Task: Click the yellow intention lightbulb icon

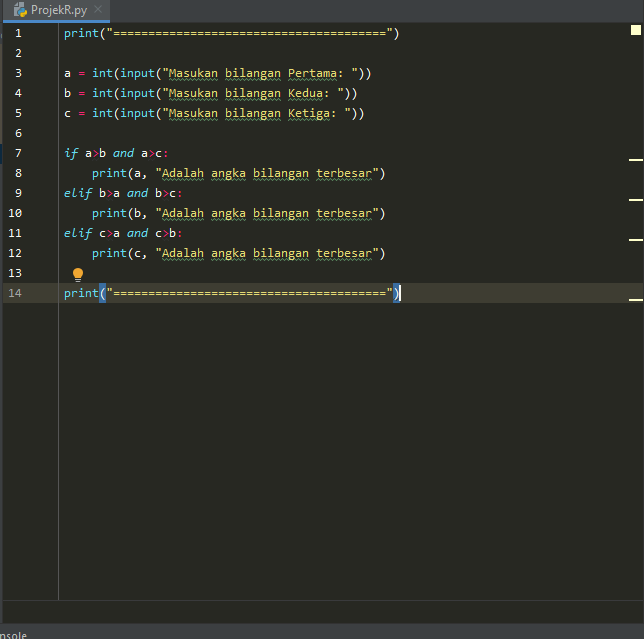Action: 78,274
